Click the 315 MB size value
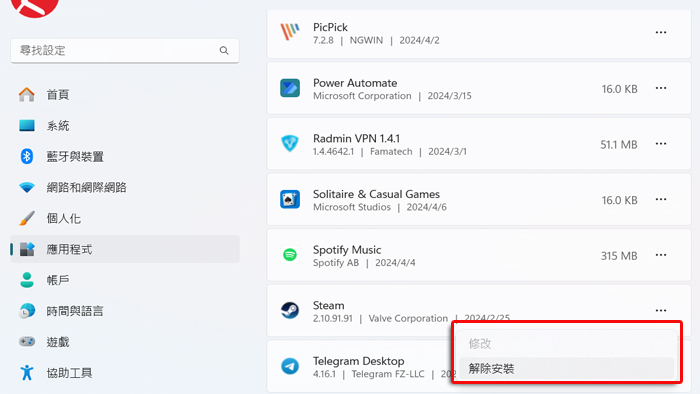The height and width of the screenshot is (394, 700). pos(619,256)
